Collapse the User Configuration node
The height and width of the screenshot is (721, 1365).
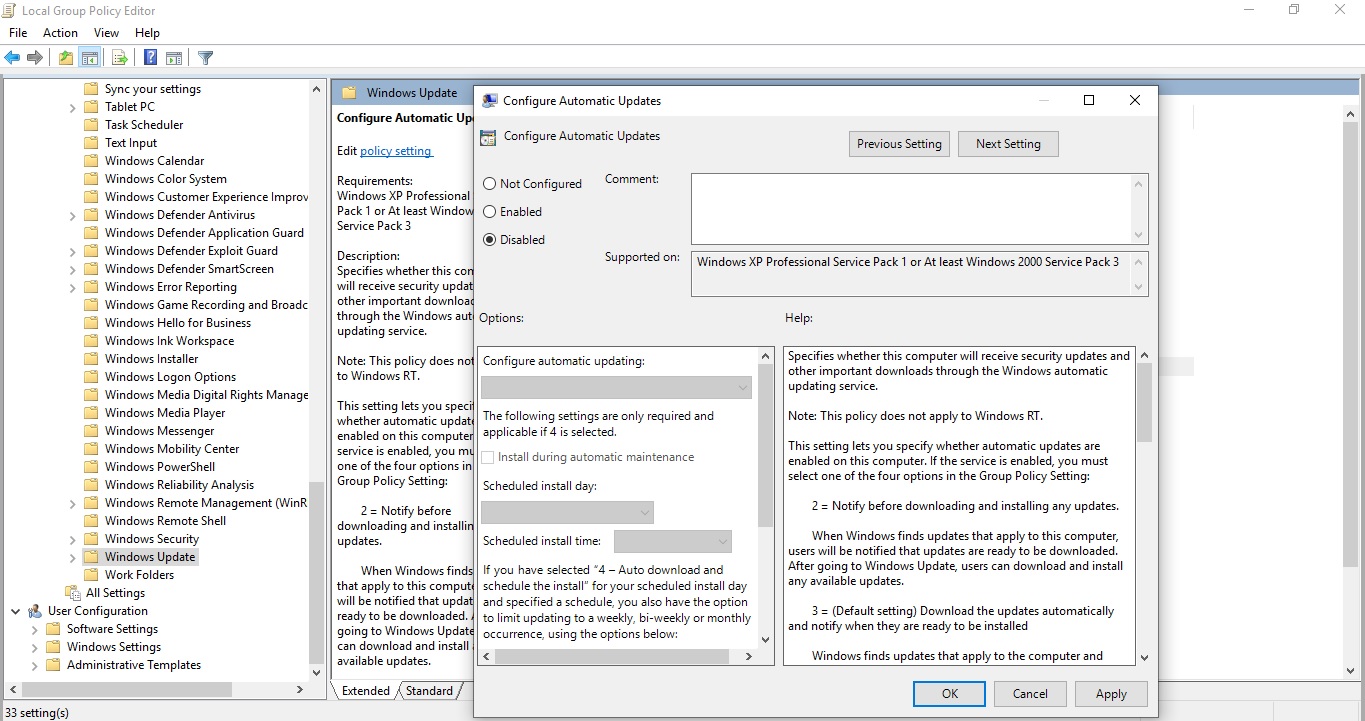(x=16, y=611)
